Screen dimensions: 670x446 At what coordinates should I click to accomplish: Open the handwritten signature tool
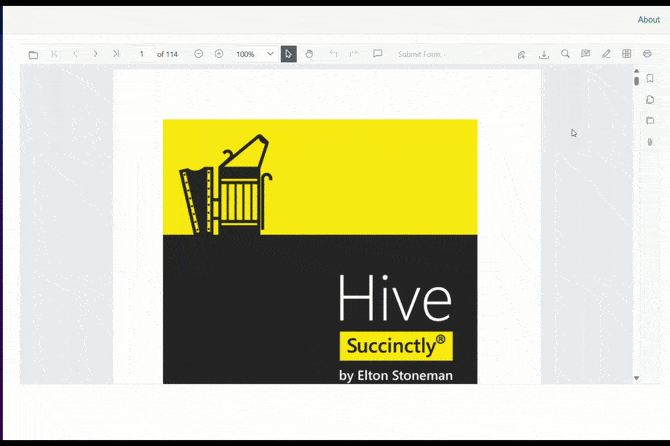[x=521, y=54]
